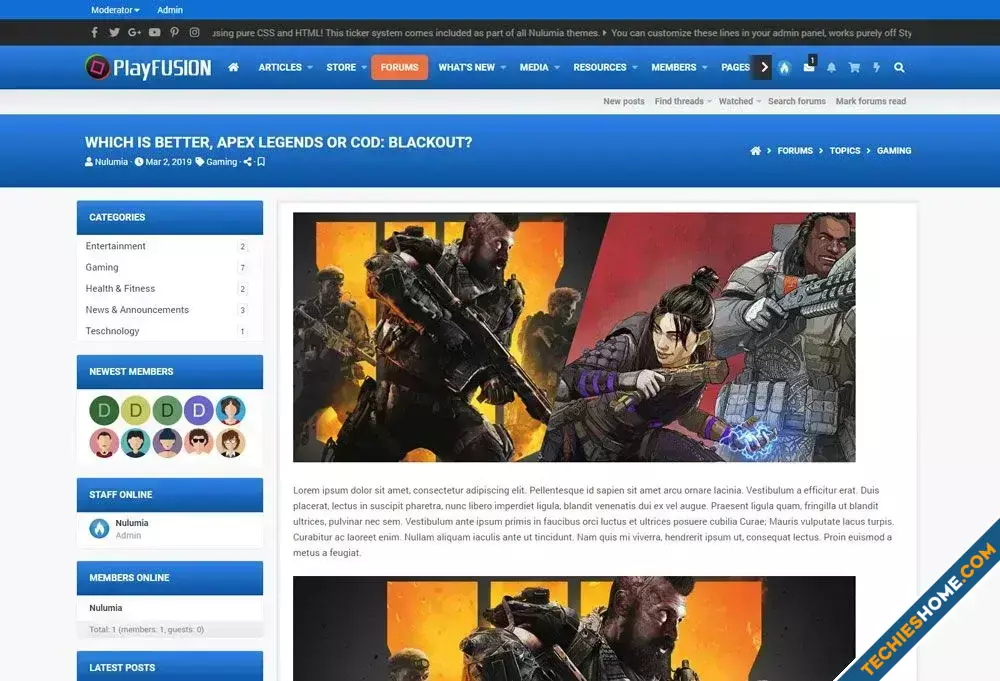The height and width of the screenshot is (681, 1000).
Task: Click Mark forums read
Action: (x=871, y=101)
